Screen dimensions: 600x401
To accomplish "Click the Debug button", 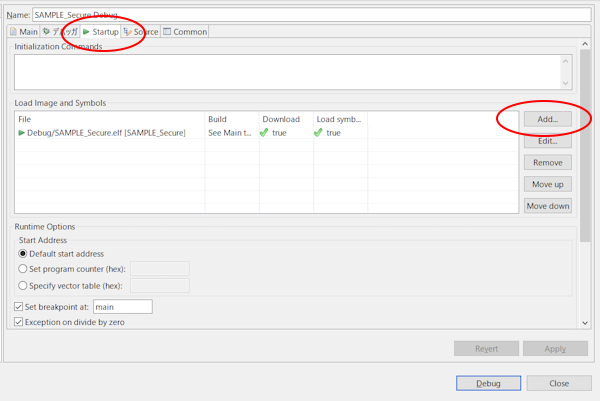I will [x=488, y=383].
